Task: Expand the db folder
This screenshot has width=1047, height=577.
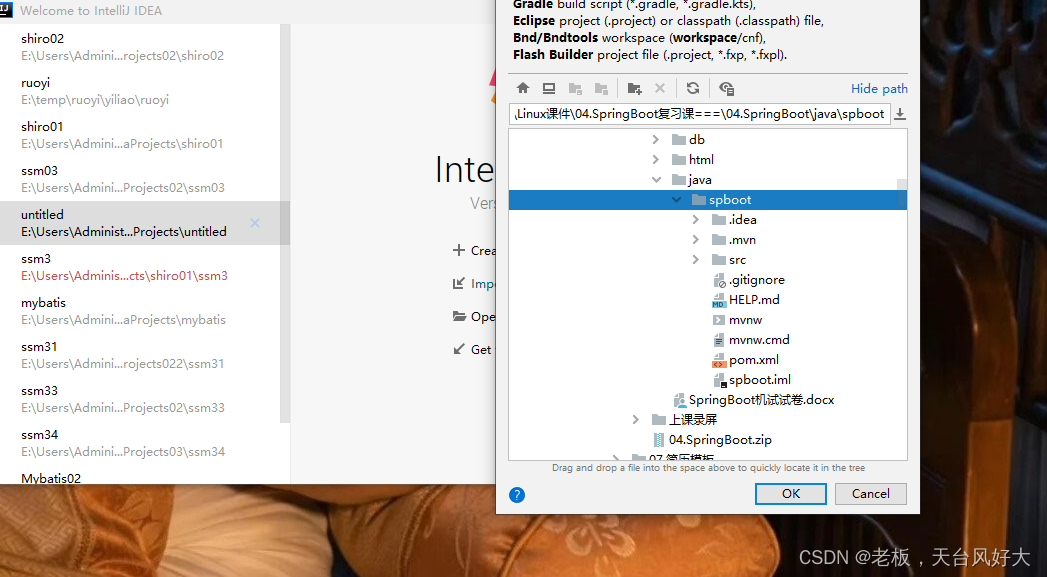Action: tap(656, 140)
